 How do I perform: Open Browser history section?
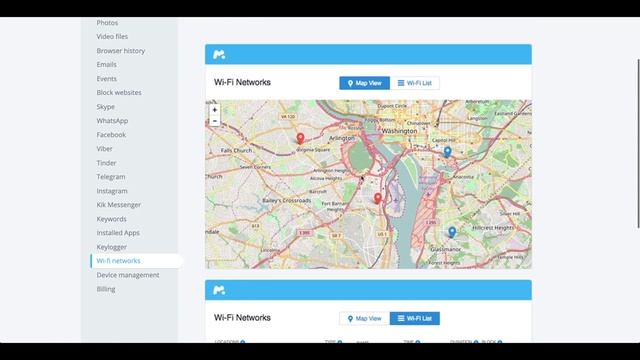tap(121, 51)
